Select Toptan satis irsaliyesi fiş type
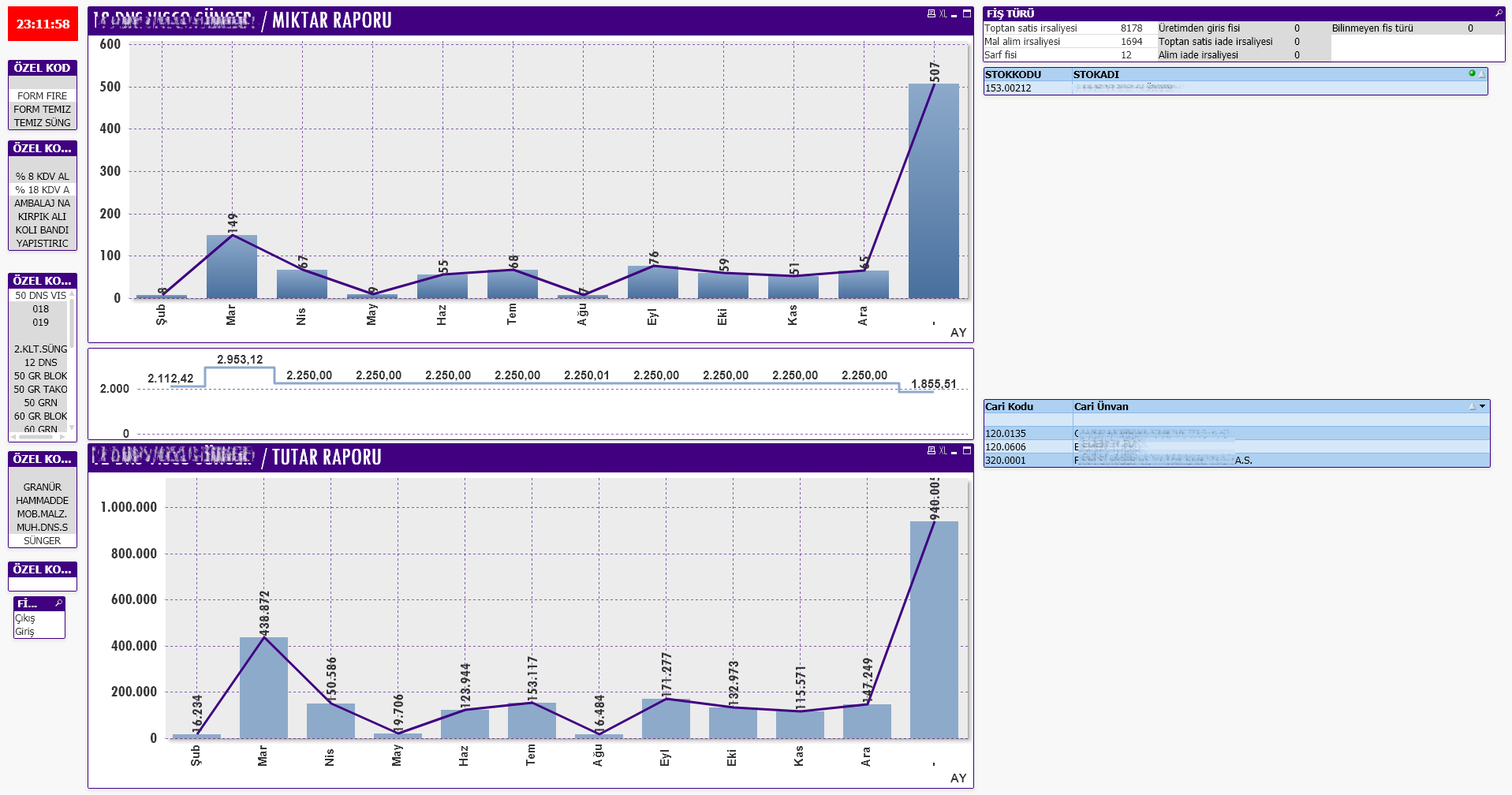Image resolution: width=1512 pixels, height=795 pixels. pyautogui.click(x=1030, y=28)
